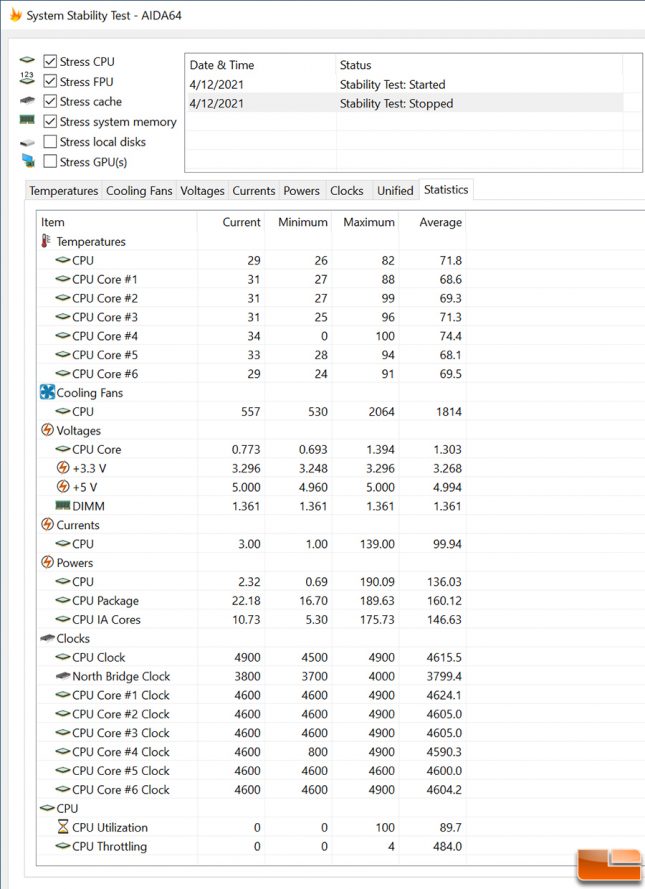Click the 4615.5 average CPU Clock value
The width and height of the screenshot is (645, 889).
[x=444, y=657]
